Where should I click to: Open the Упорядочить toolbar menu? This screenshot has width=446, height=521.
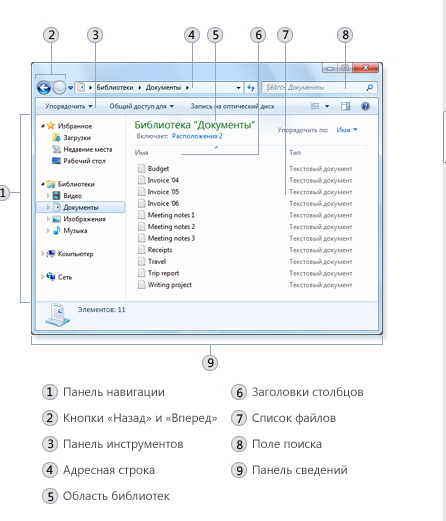[x=69, y=106]
